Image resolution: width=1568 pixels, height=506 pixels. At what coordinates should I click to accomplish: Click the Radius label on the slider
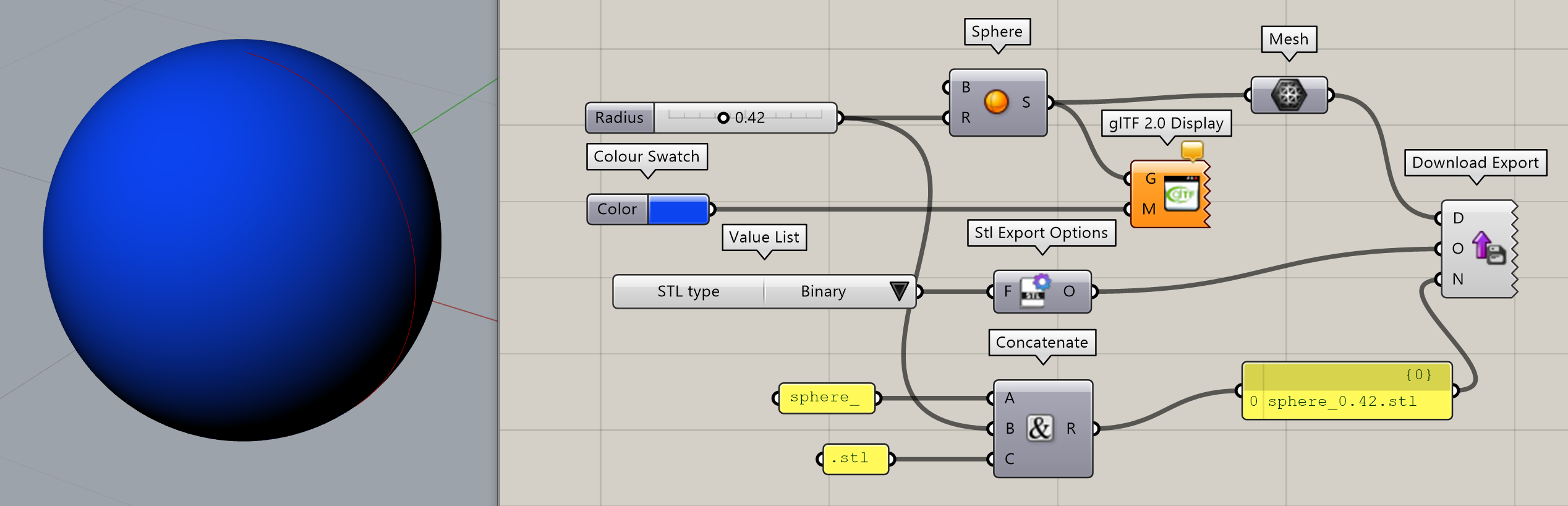(619, 118)
